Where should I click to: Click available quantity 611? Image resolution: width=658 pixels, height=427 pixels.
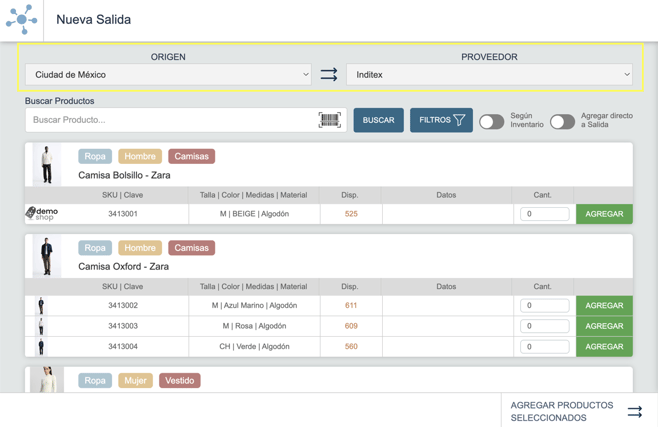pyautogui.click(x=351, y=305)
